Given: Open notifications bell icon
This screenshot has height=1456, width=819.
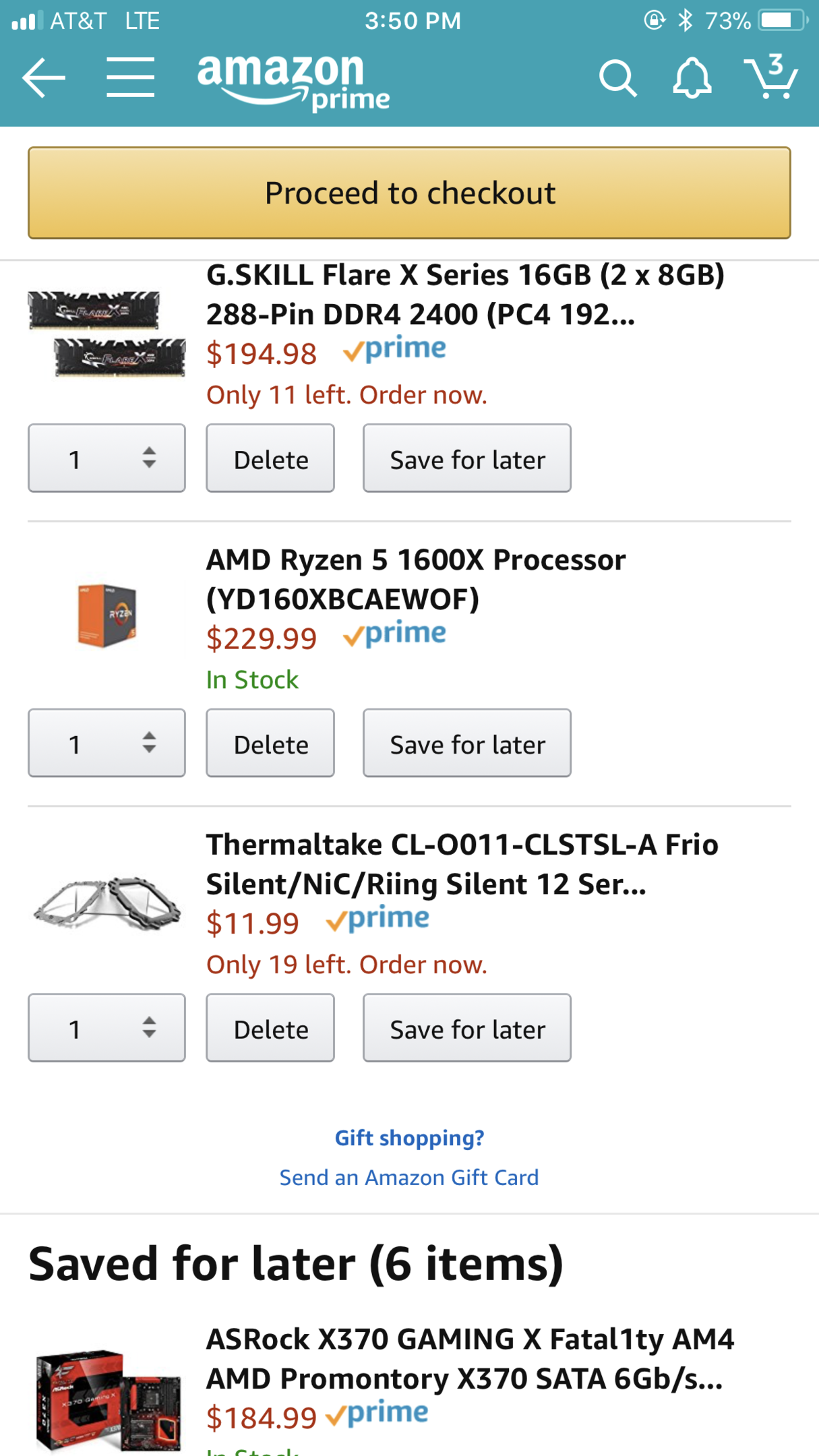Looking at the screenshot, I should pos(692,78).
